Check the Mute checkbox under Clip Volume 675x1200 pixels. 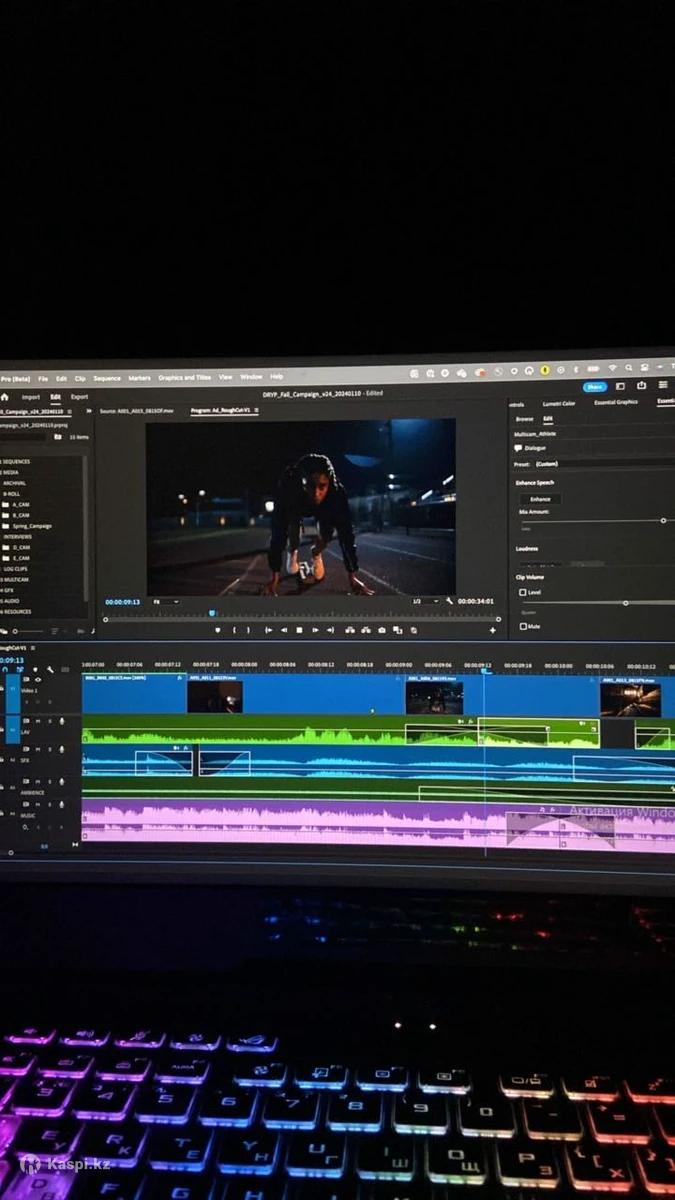click(523, 626)
